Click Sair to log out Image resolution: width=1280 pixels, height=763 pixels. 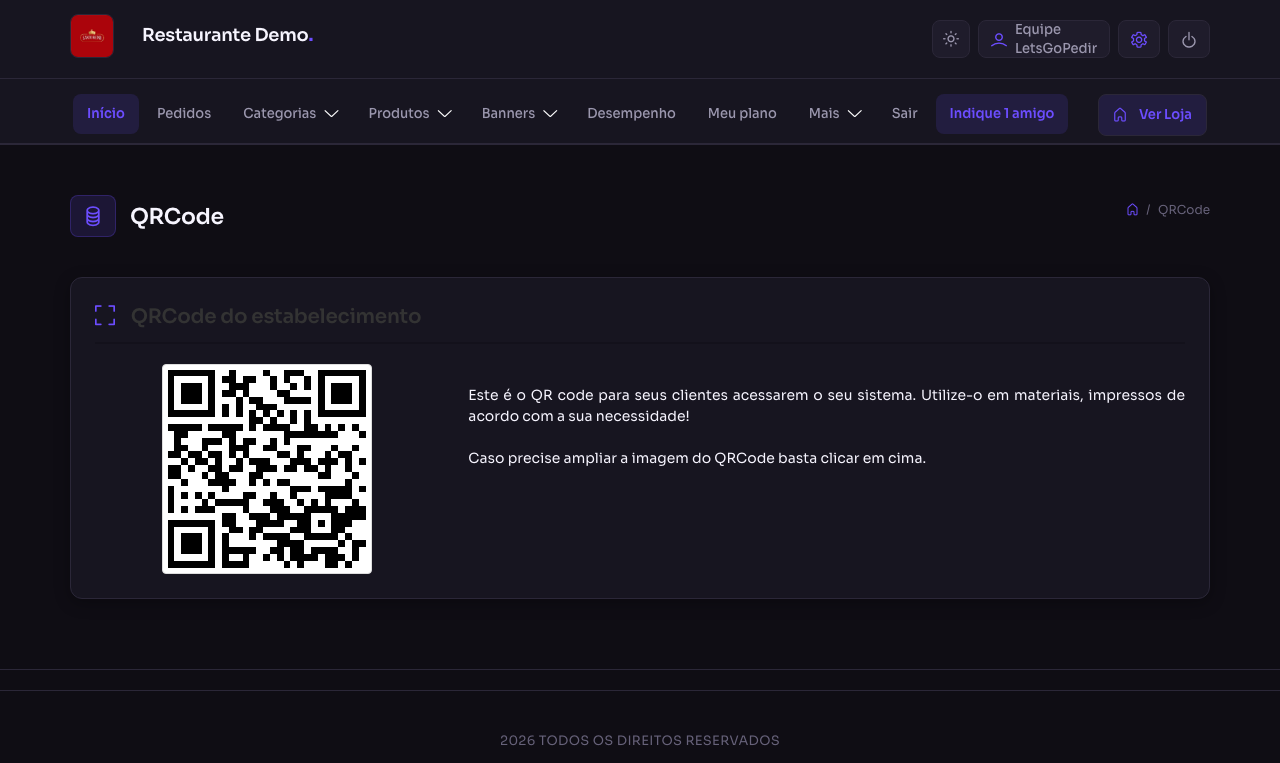click(x=905, y=114)
